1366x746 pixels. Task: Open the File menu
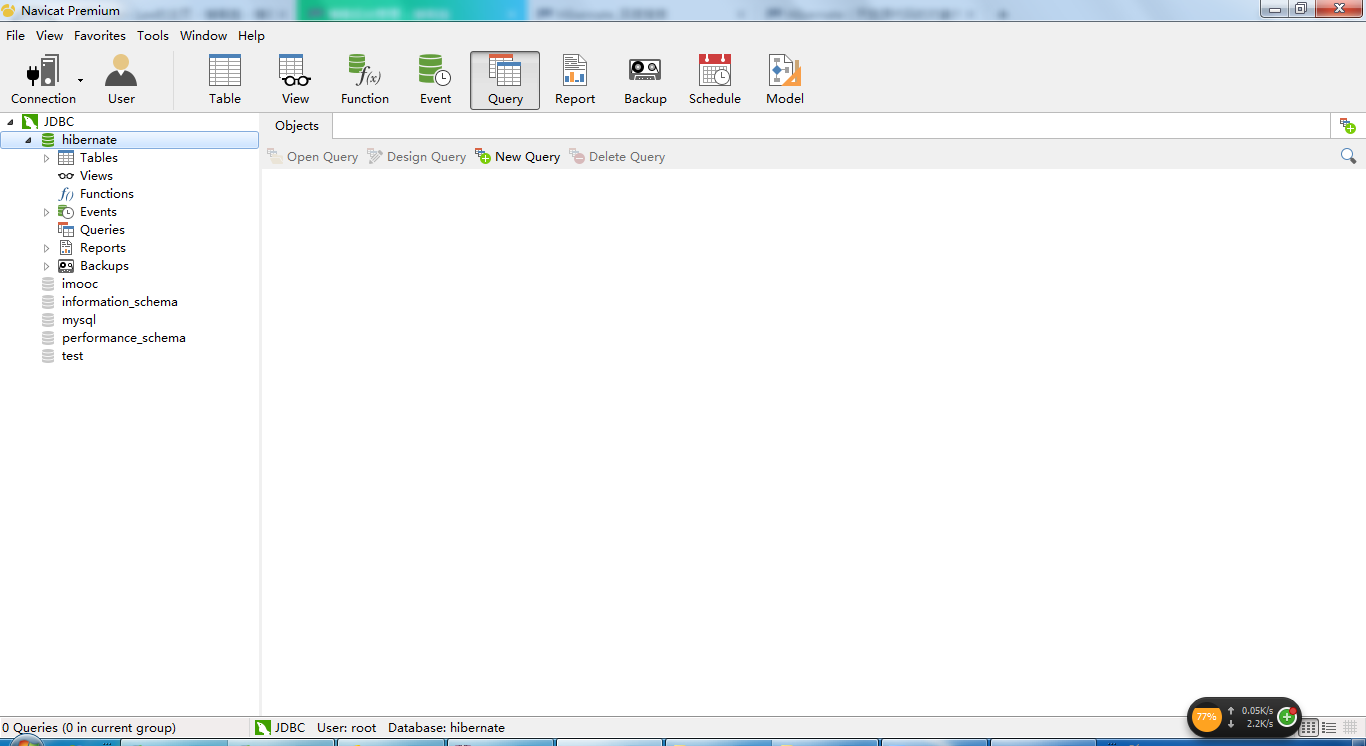[x=16, y=35]
